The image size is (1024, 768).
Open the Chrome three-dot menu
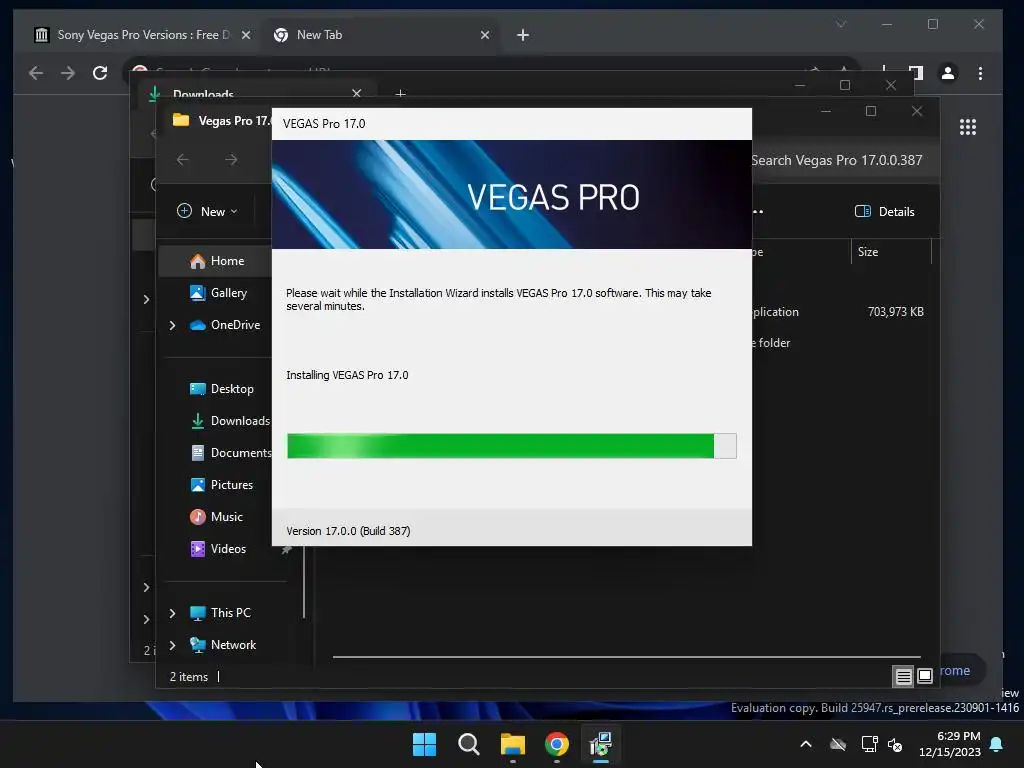(980, 73)
